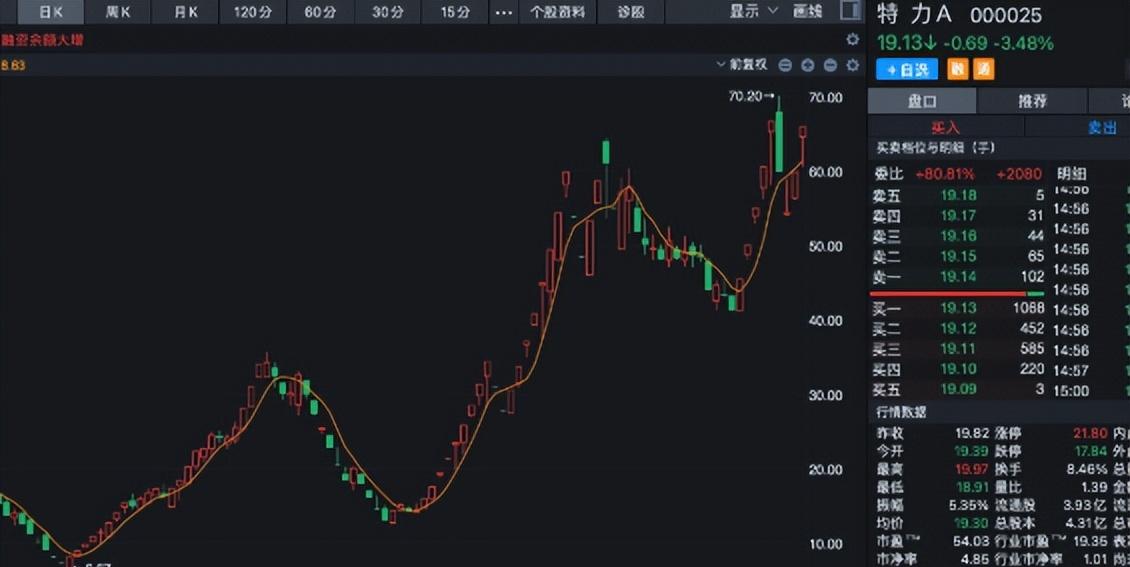
Task: Click the stock code 000025
Action: [1006, 15]
